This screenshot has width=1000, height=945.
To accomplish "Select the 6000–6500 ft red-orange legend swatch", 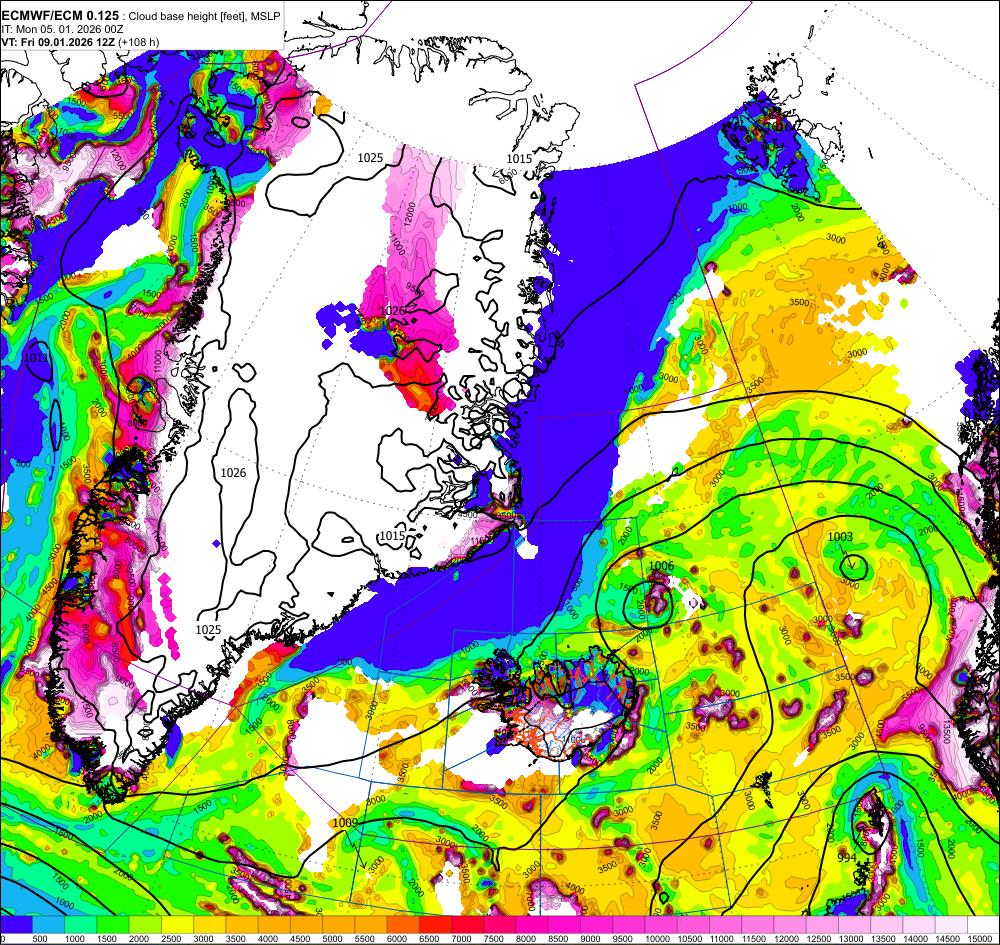I will click(404, 925).
